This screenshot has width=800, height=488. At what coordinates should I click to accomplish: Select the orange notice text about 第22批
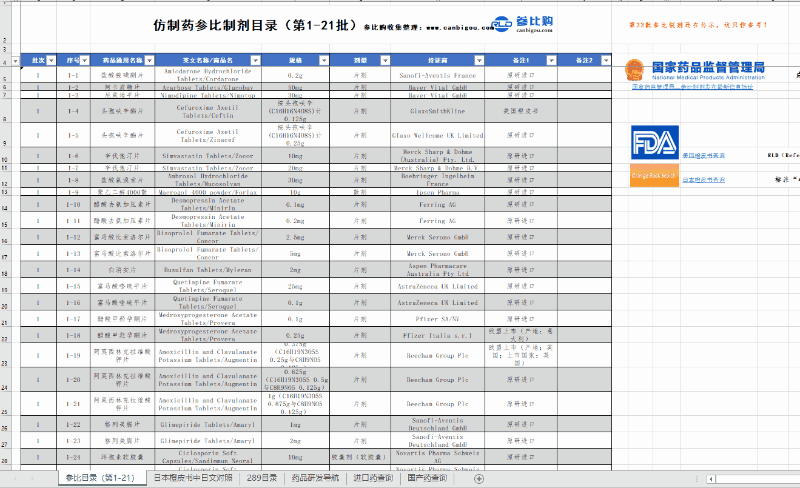point(698,25)
